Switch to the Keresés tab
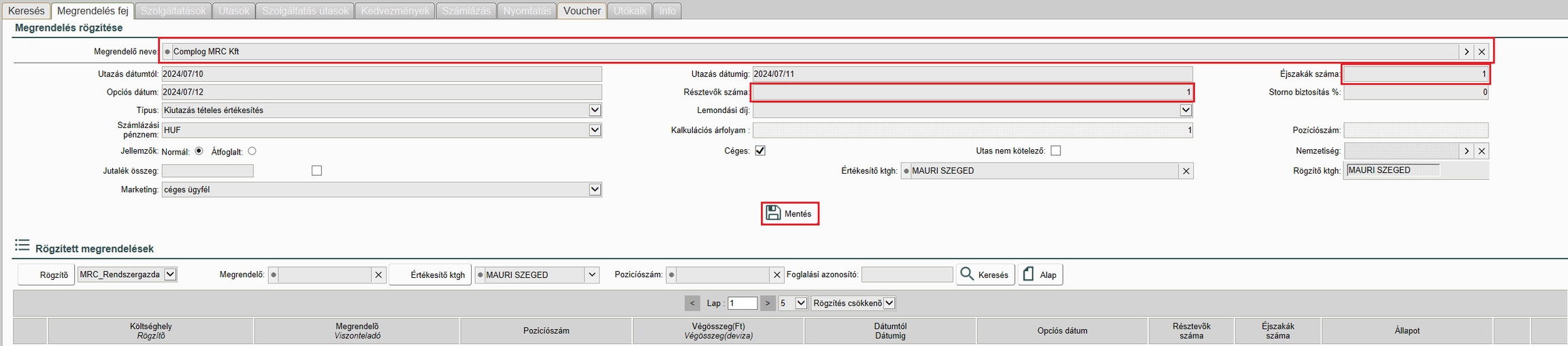This screenshot has height=346, width=1568. point(27,11)
